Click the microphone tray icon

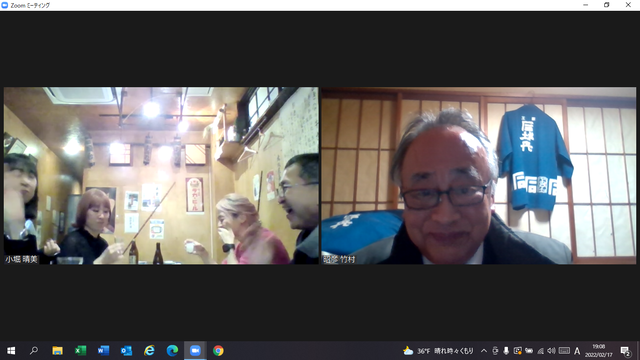coord(506,351)
